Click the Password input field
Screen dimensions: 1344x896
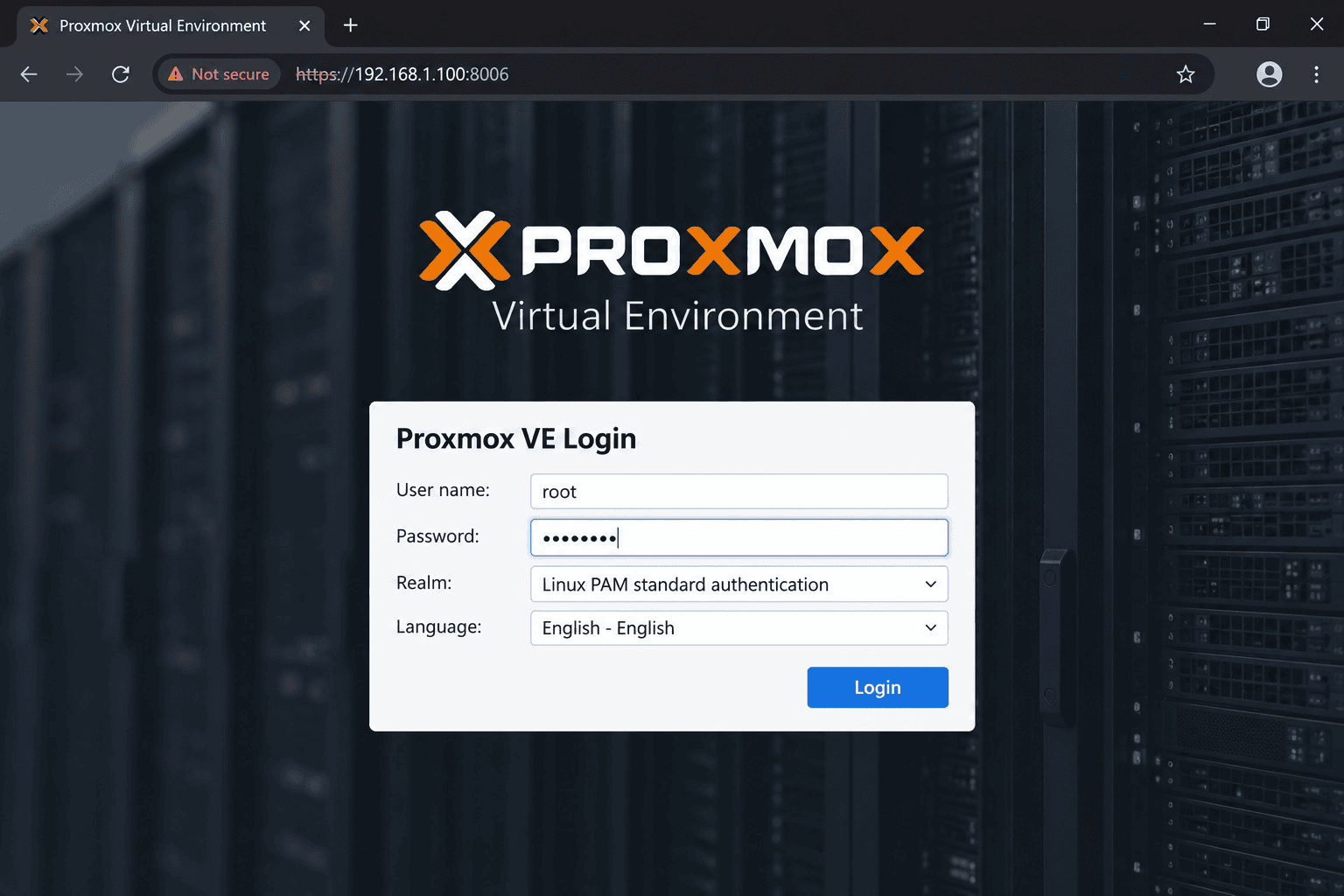[x=739, y=537]
